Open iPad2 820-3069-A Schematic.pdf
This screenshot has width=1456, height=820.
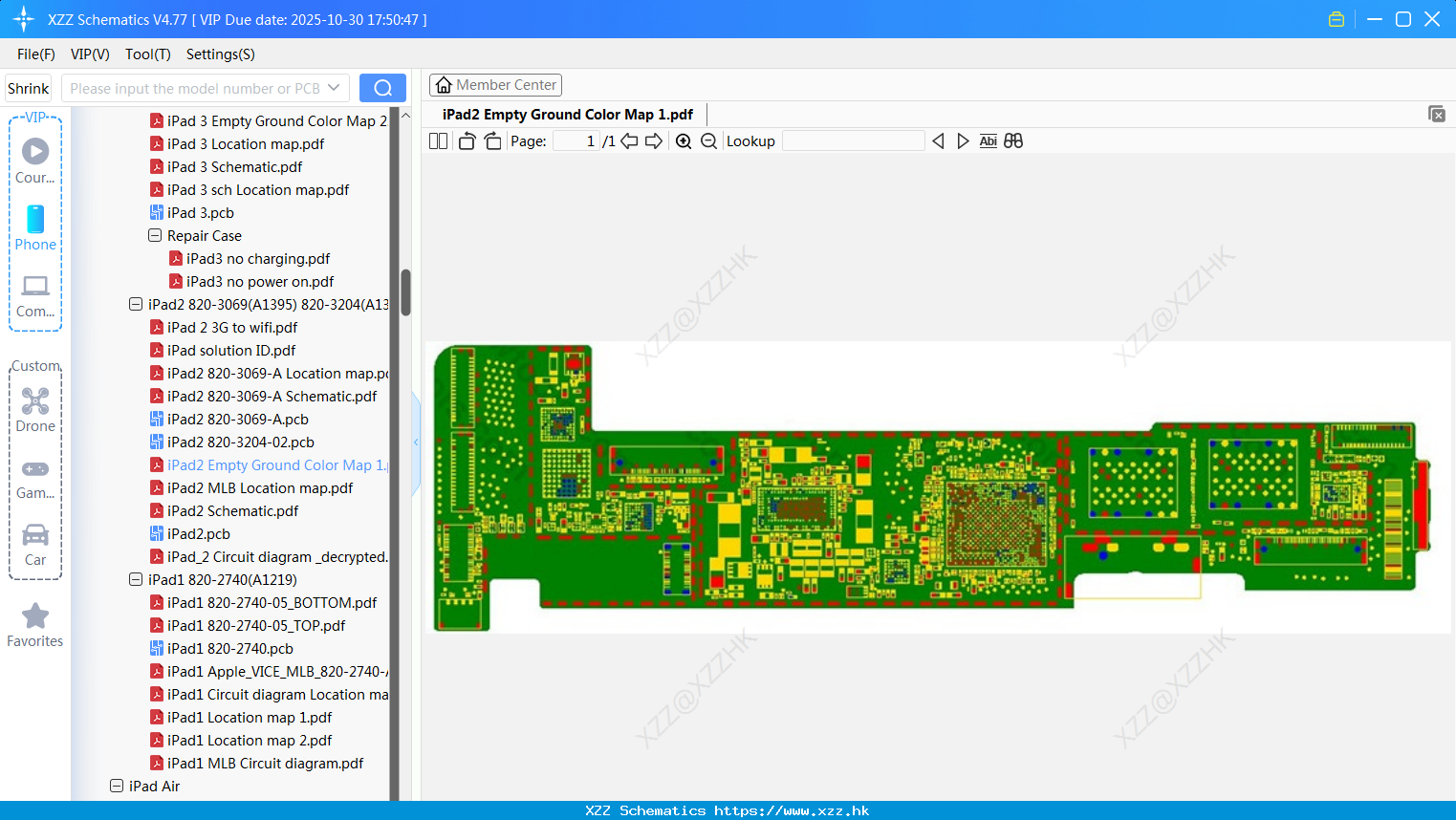(x=264, y=397)
